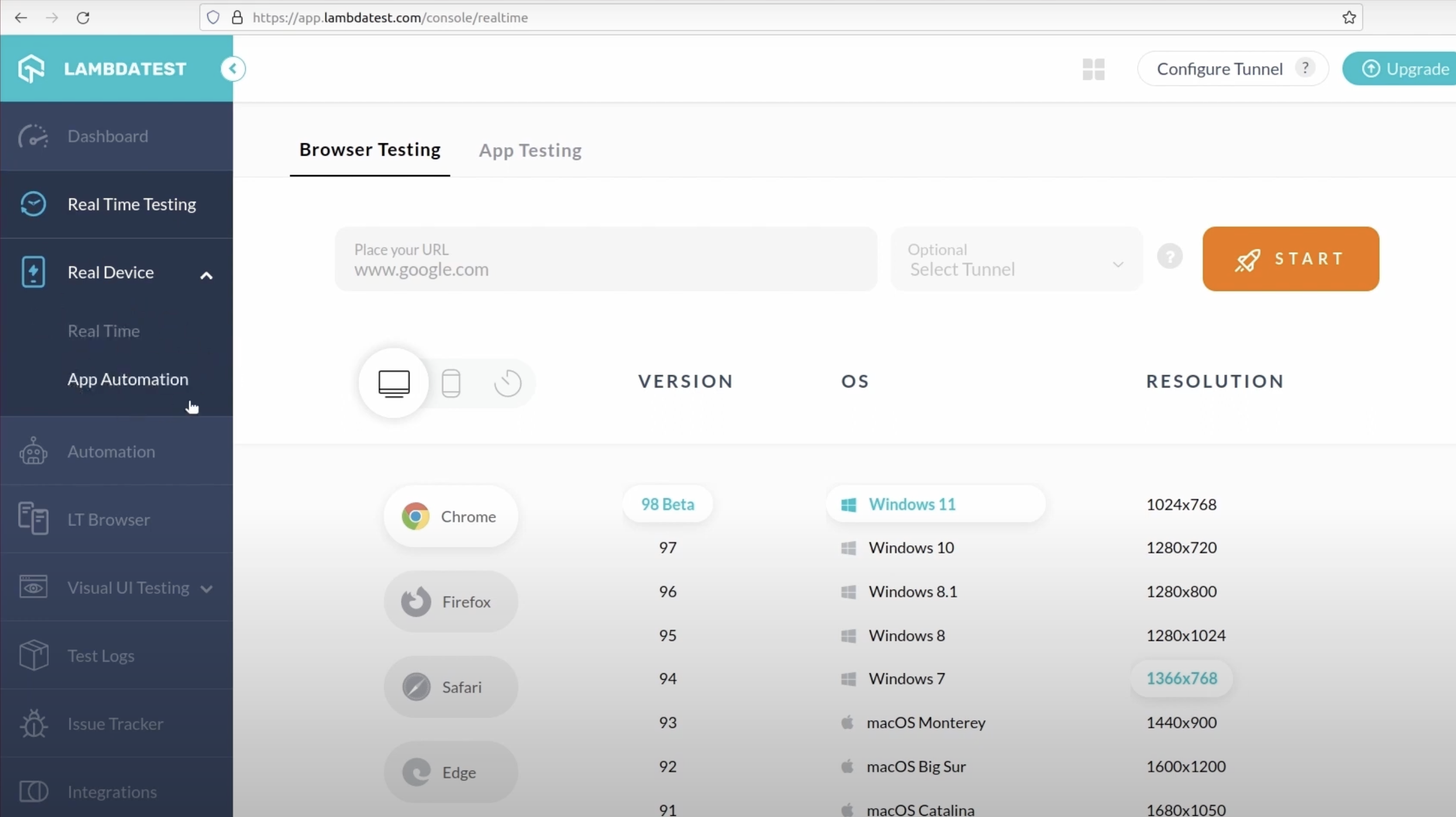This screenshot has height=817, width=1456.
Task: Switch to the Browser Testing tab
Action: click(x=370, y=150)
